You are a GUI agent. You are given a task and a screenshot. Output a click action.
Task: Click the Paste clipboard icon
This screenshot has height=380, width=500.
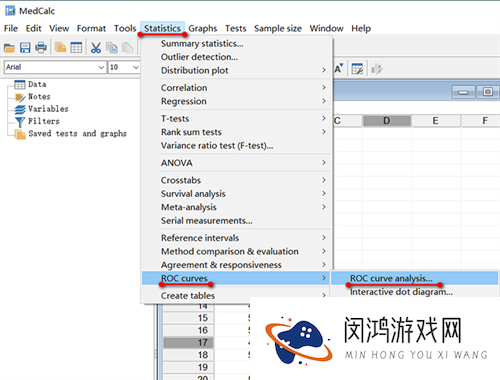pyautogui.click(x=127, y=48)
